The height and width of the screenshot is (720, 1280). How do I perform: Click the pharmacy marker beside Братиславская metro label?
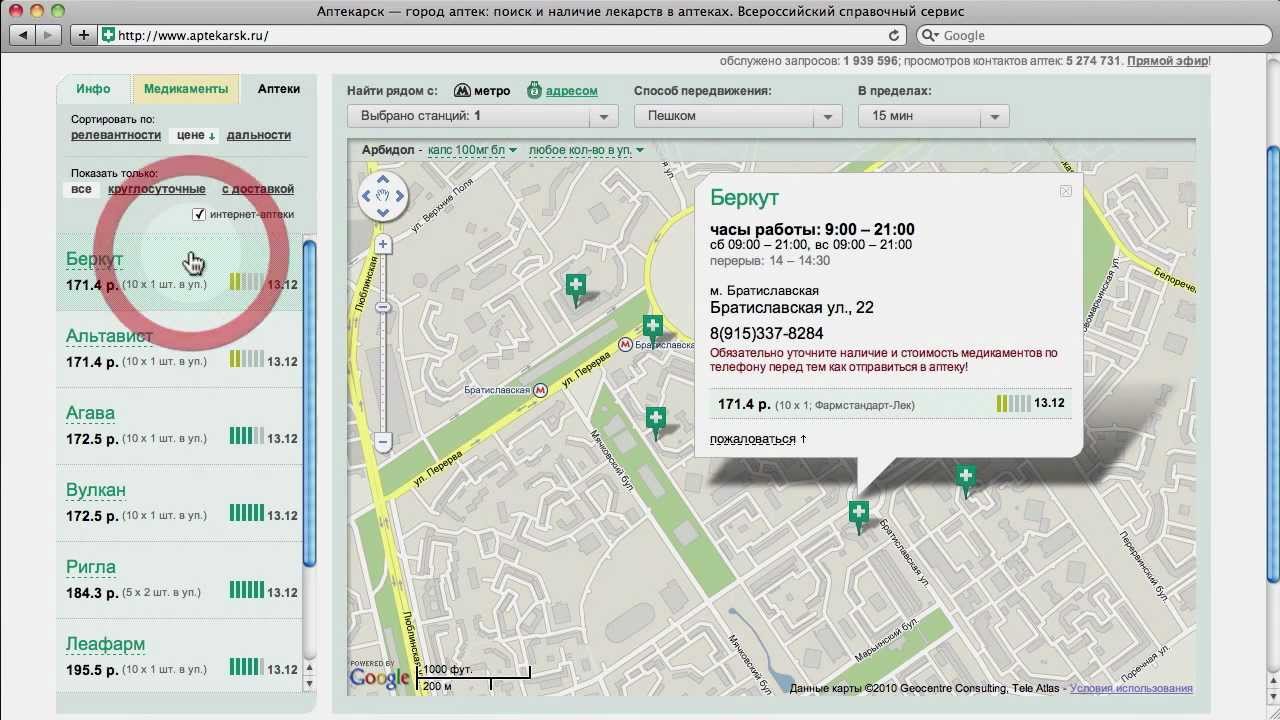point(653,329)
